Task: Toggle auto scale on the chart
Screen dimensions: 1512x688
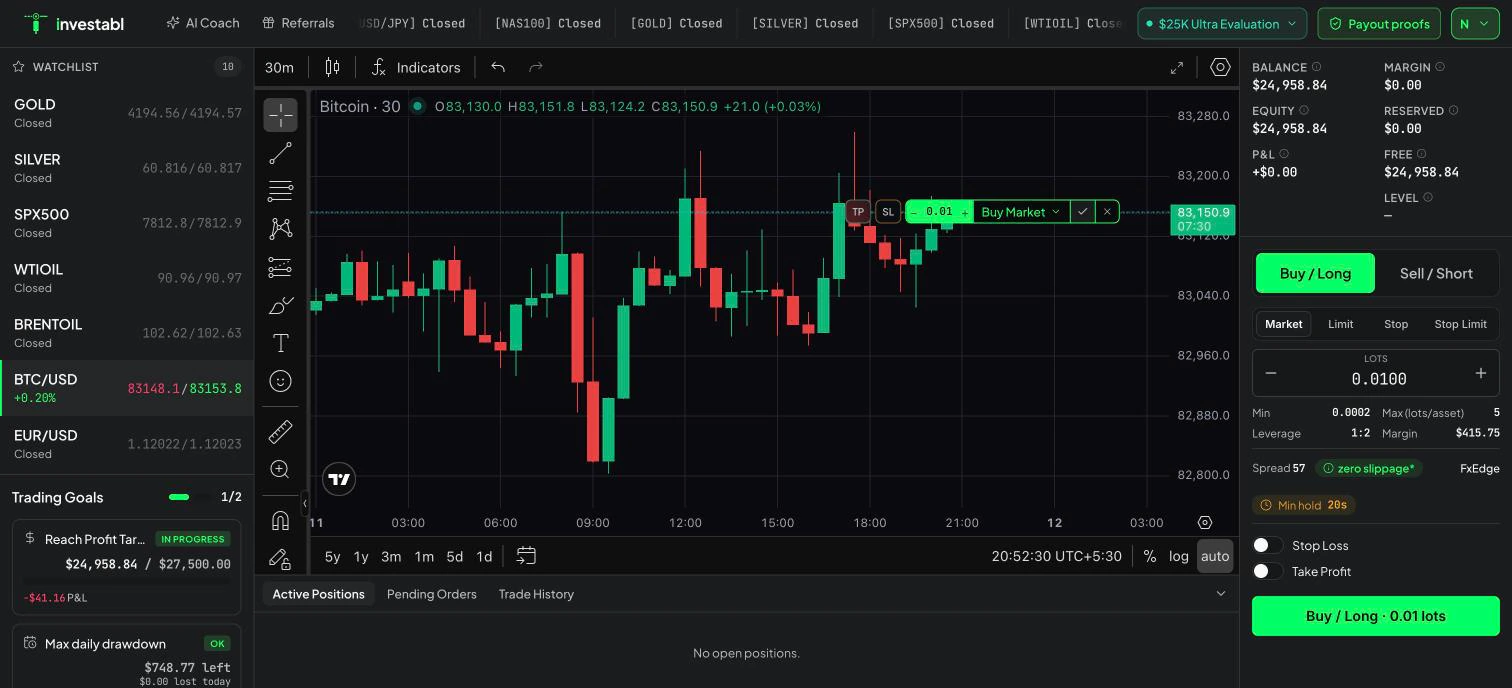Action: (x=1215, y=556)
